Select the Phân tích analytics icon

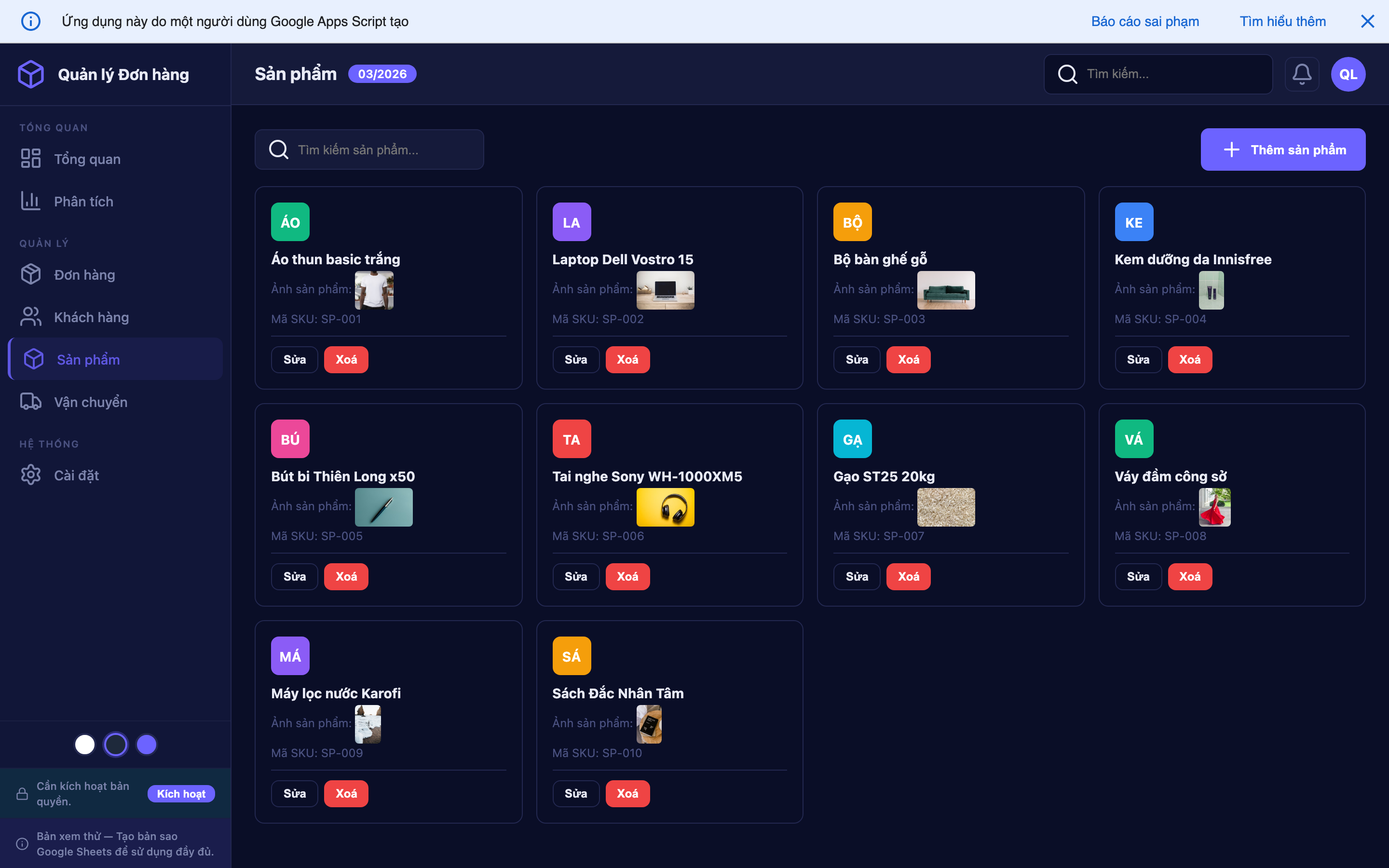tap(30, 201)
